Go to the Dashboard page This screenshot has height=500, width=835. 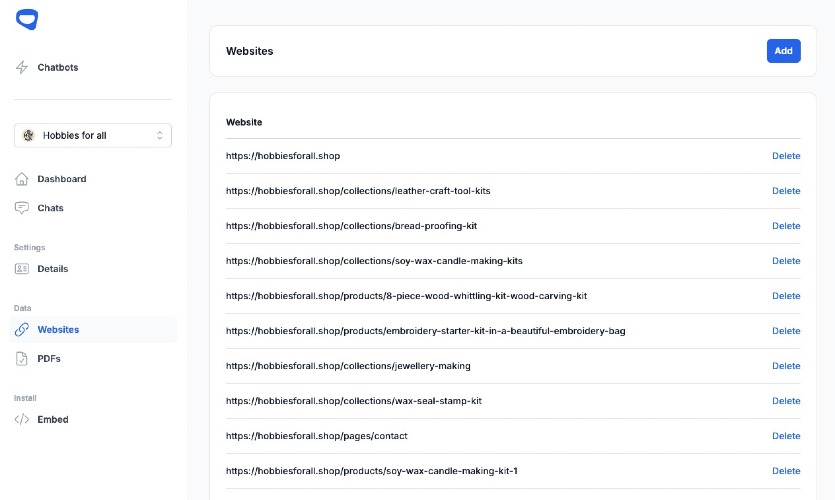[x=62, y=179]
